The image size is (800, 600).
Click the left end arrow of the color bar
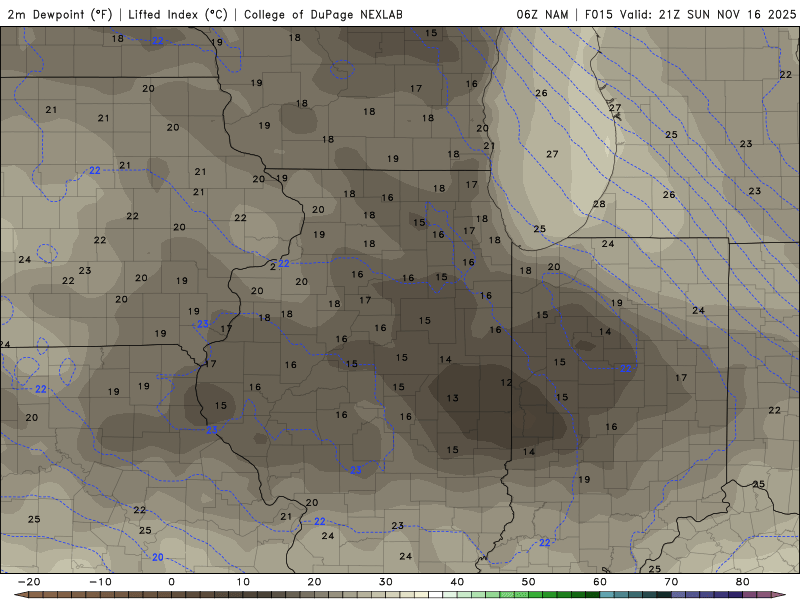pyautogui.click(x=21, y=595)
